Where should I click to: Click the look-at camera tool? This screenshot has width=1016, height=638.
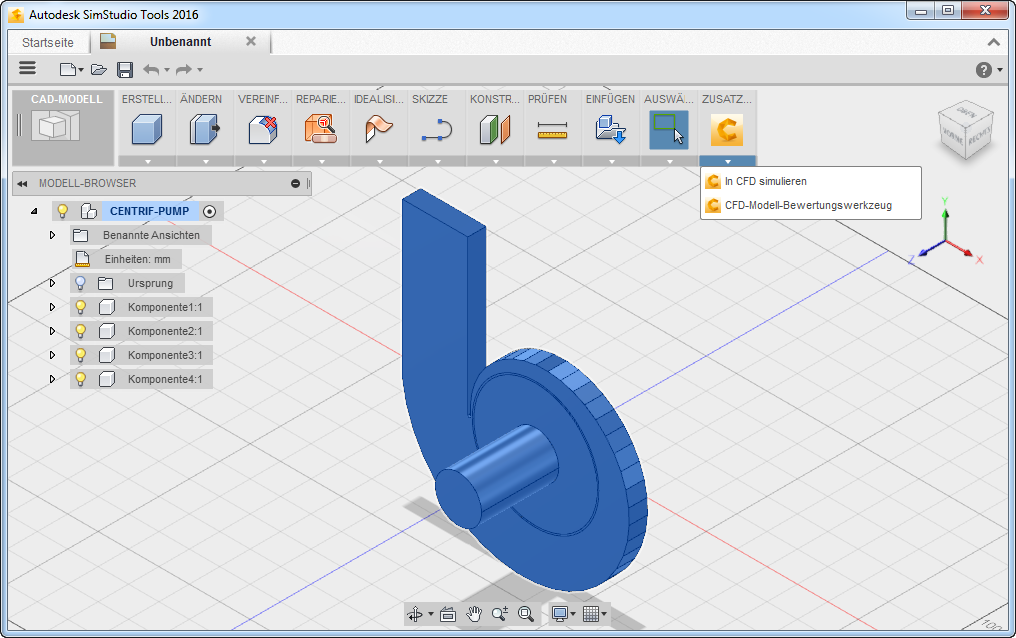tap(448, 613)
